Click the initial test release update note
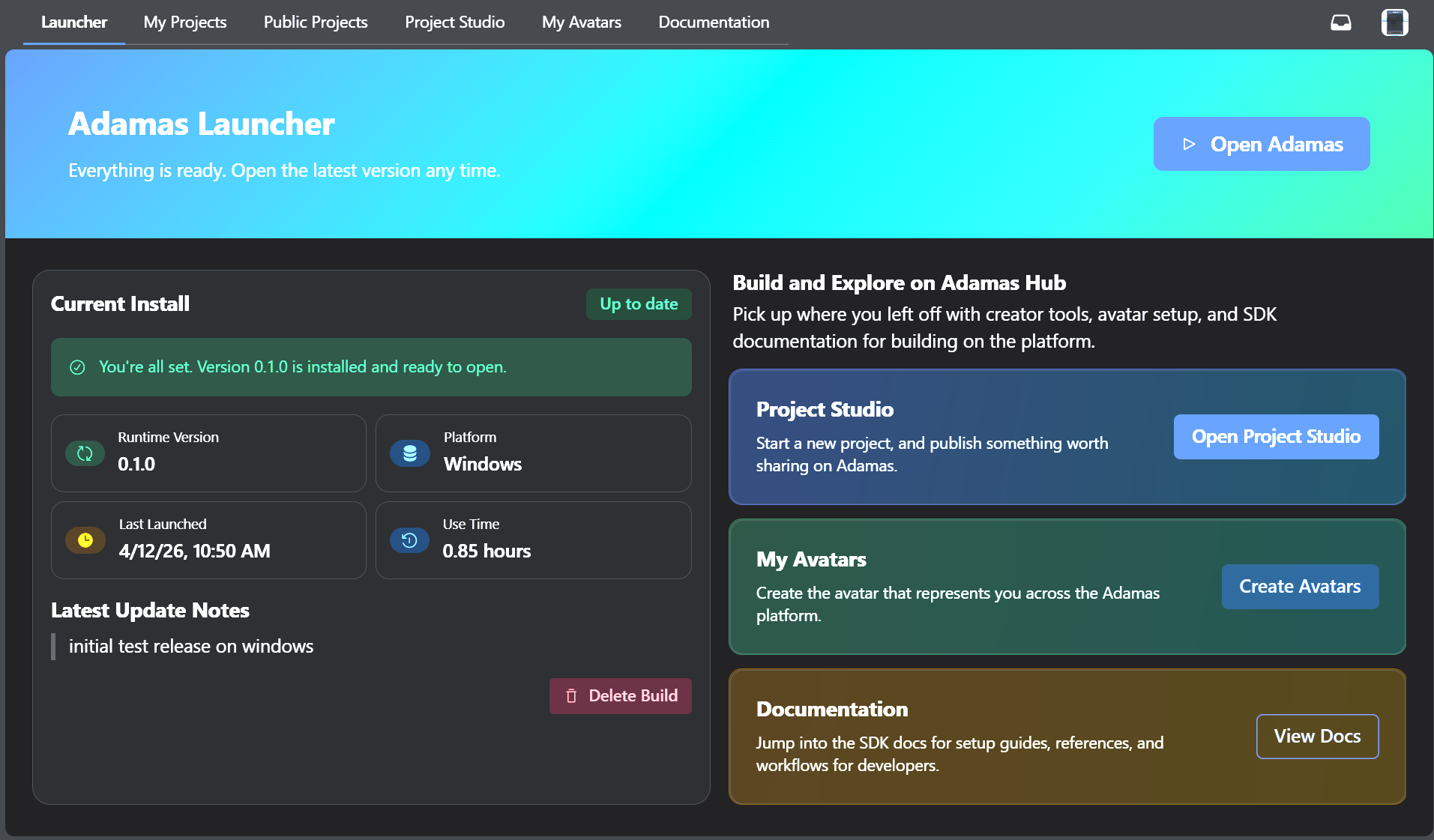The width and height of the screenshot is (1434, 840). pyautogui.click(x=191, y=647)
